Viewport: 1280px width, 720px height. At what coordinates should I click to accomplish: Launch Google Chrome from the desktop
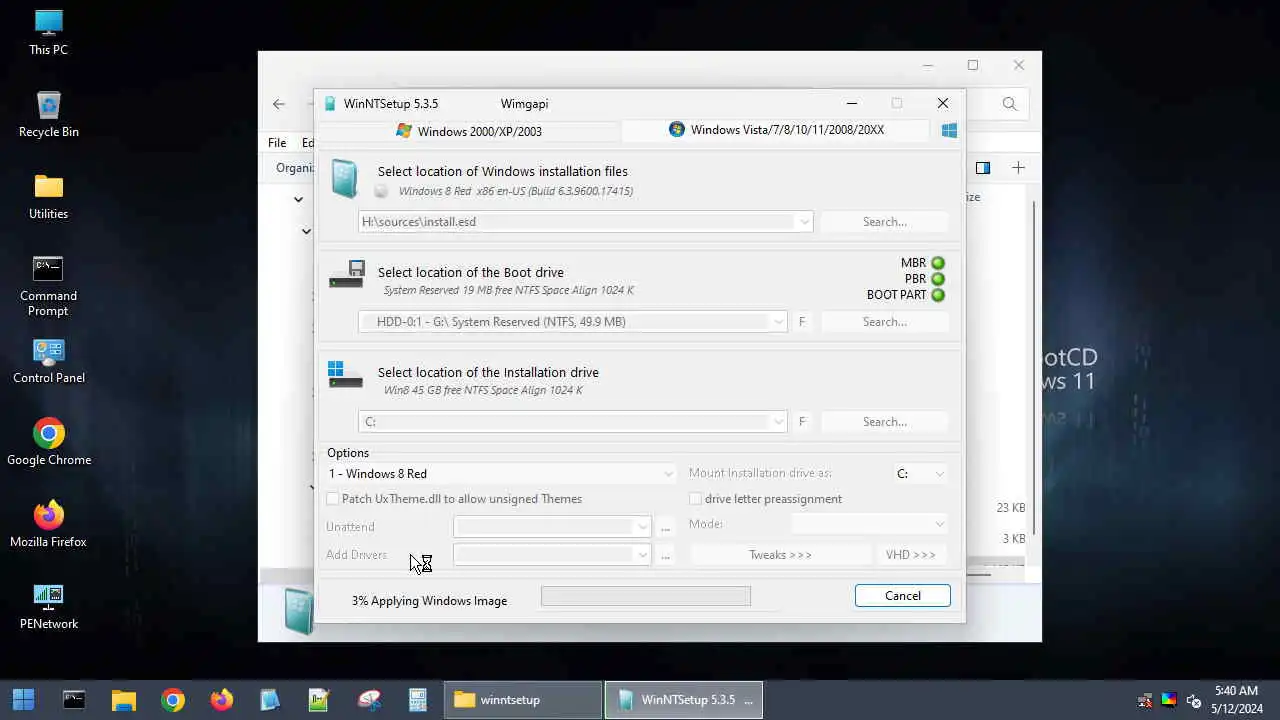click(48, 442)
